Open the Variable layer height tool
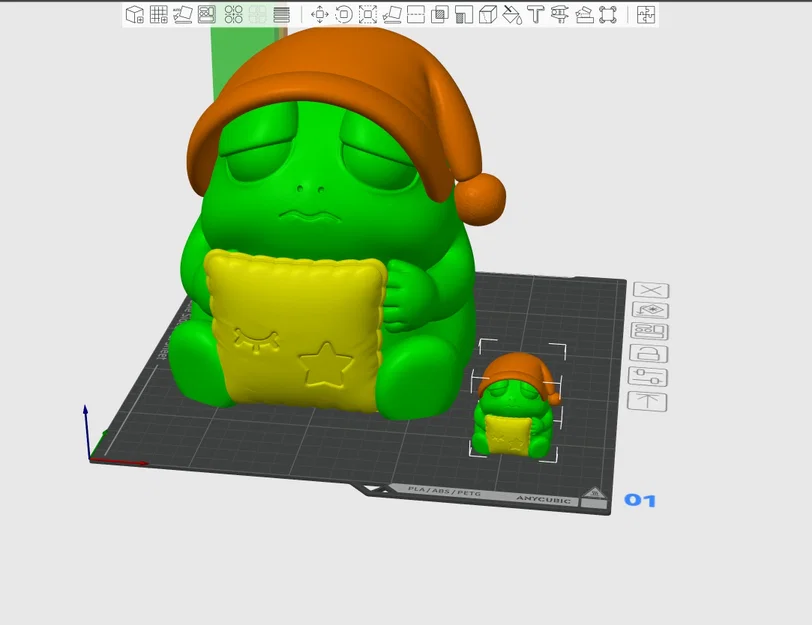This screenshot has width=812, height=625. [281, 14]
